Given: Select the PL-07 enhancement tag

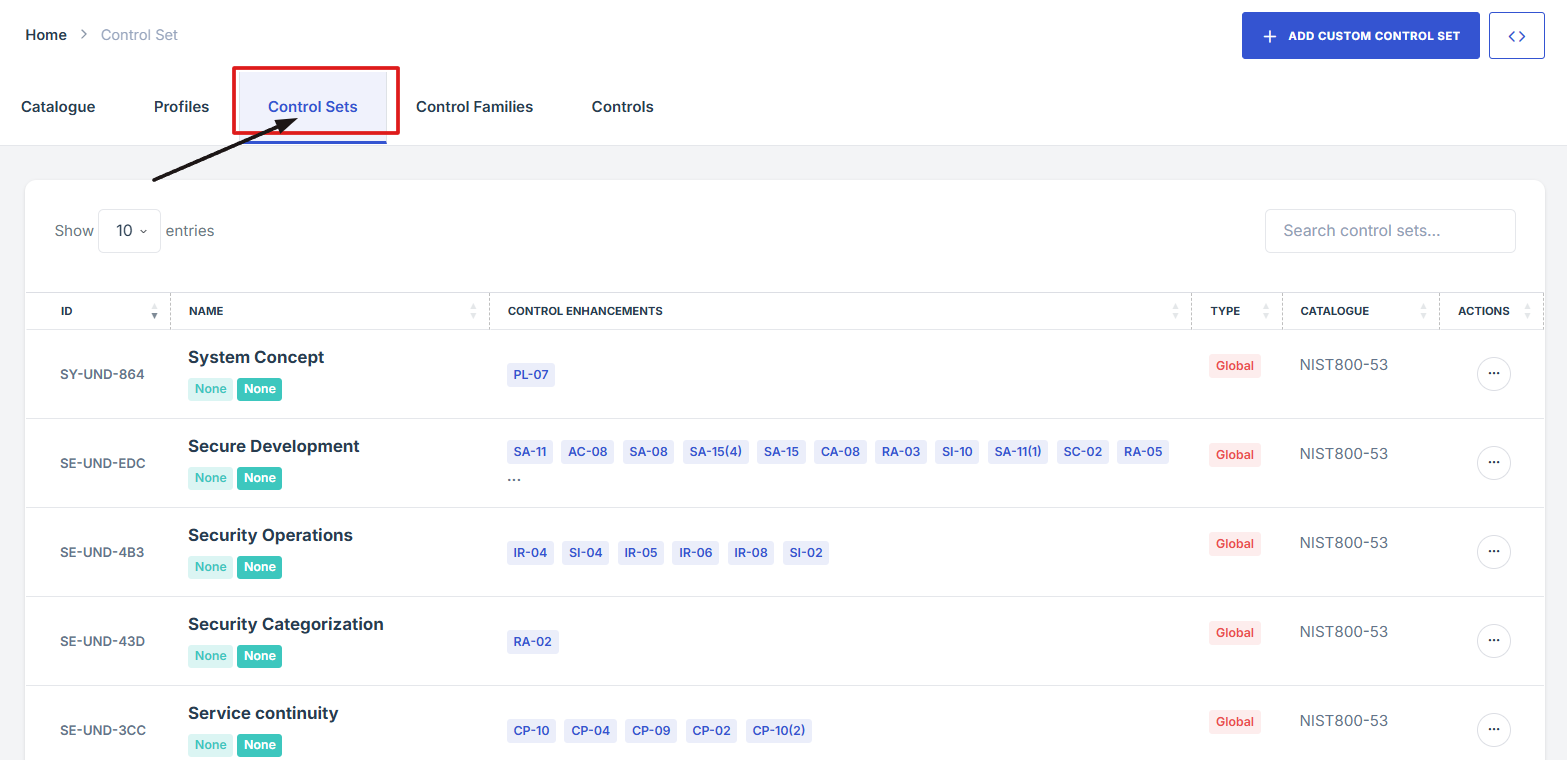Looking at the screenshot, I should [x=530, y=375].
